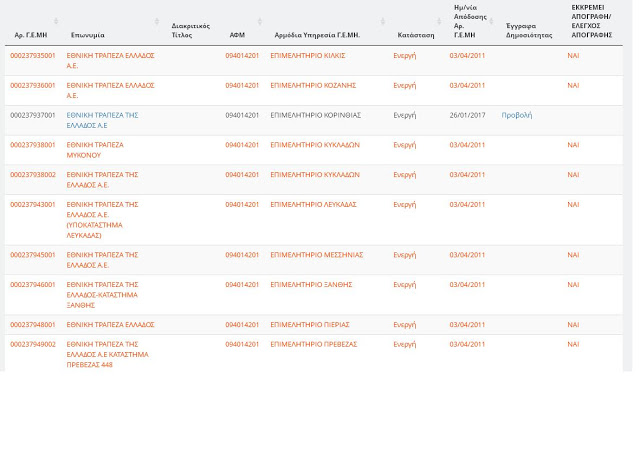Open registry number 000237945001
This screenshot has height=462, width=640.
click(x=33, y=255)
